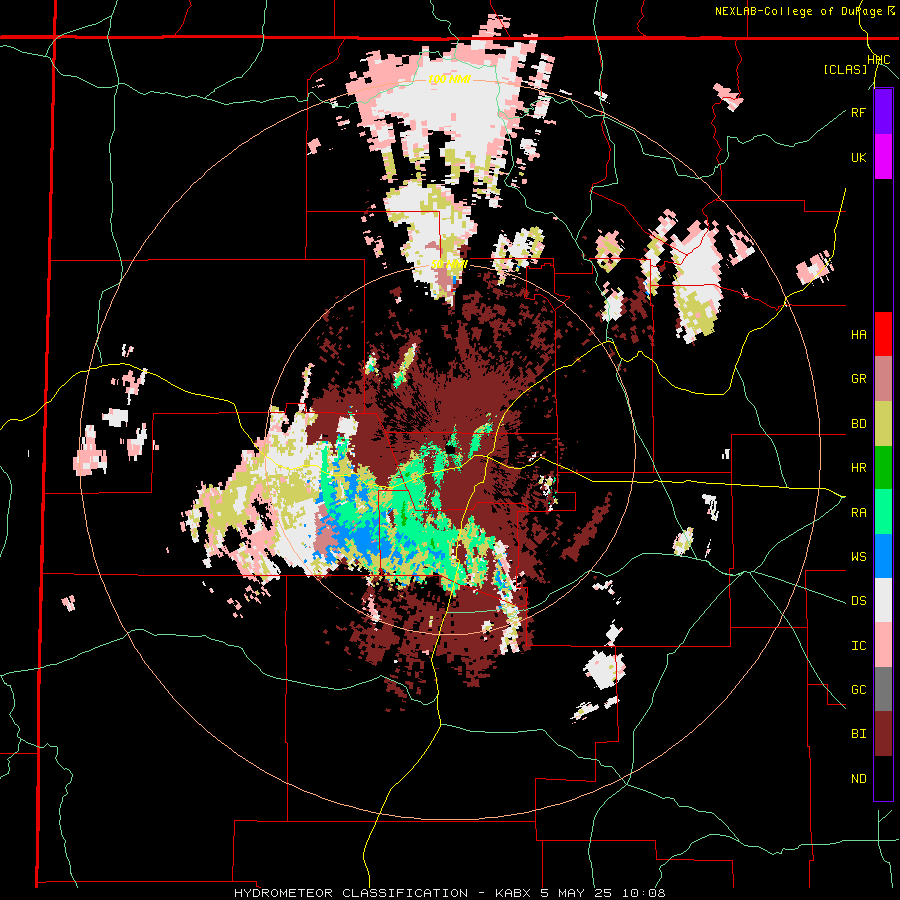Image resolution: width=900 pixels, height=900 pixels.
Task: Click the HYDROMETEOR CLASSIFICATION title text
Action: [x=351, y=893]
